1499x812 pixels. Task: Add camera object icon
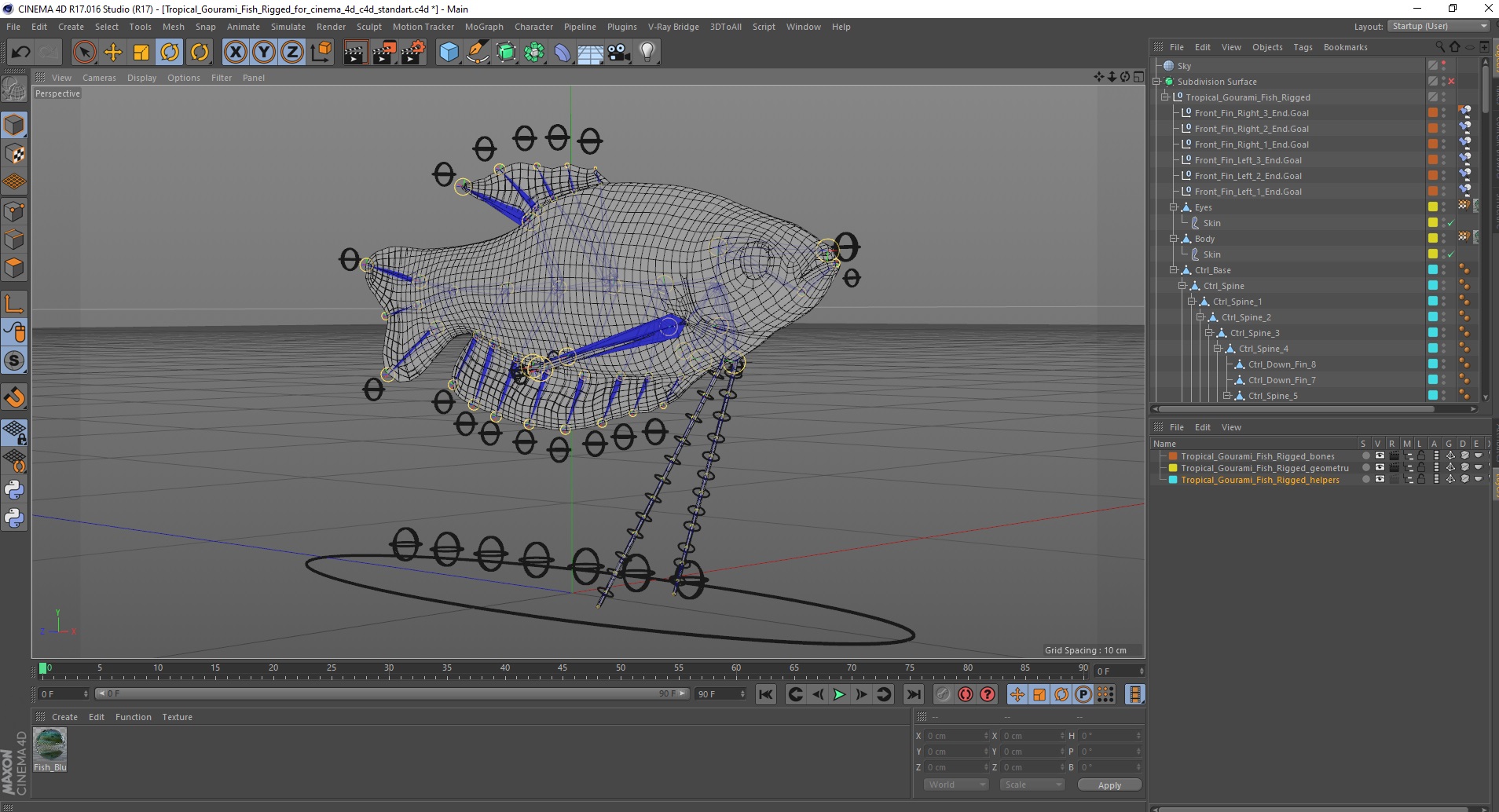click(x=619, y=52)
